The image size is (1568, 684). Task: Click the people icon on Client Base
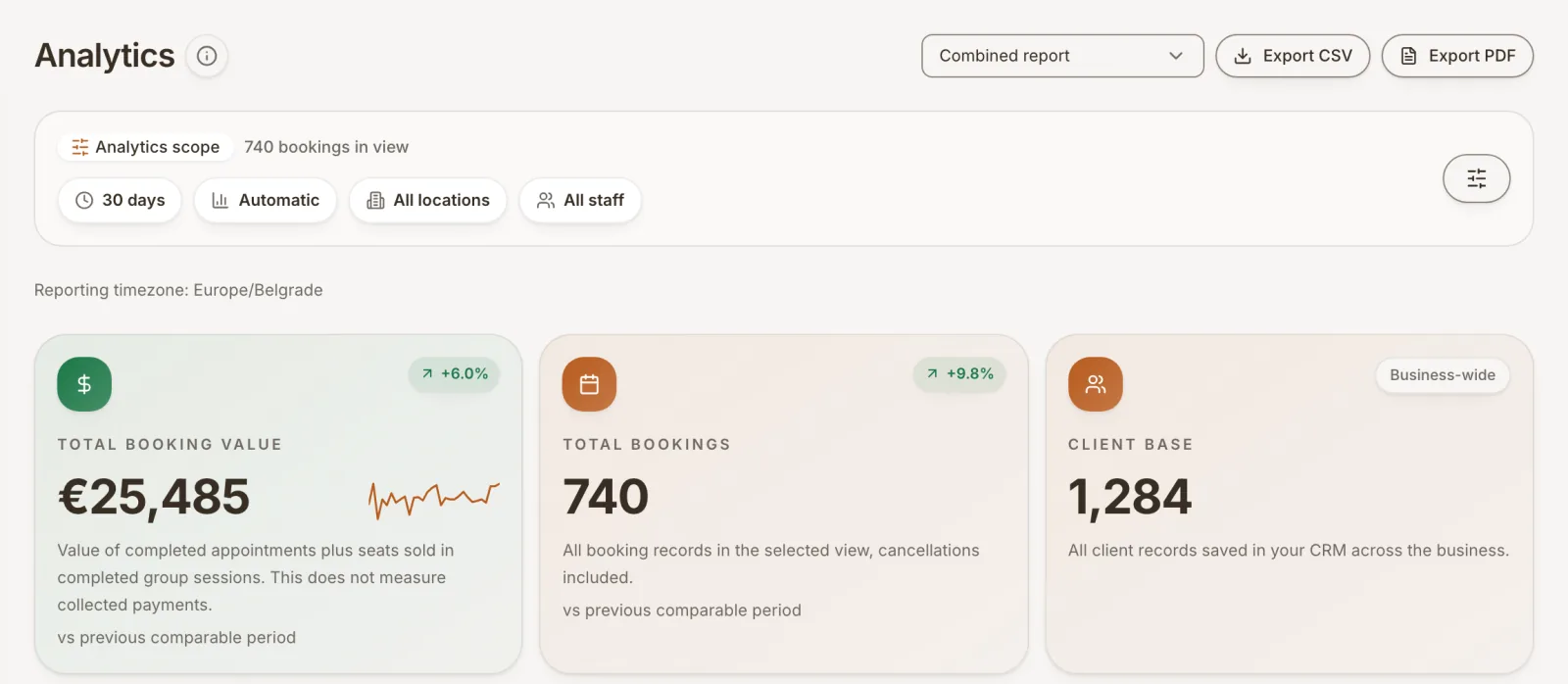pos(1095,384)
